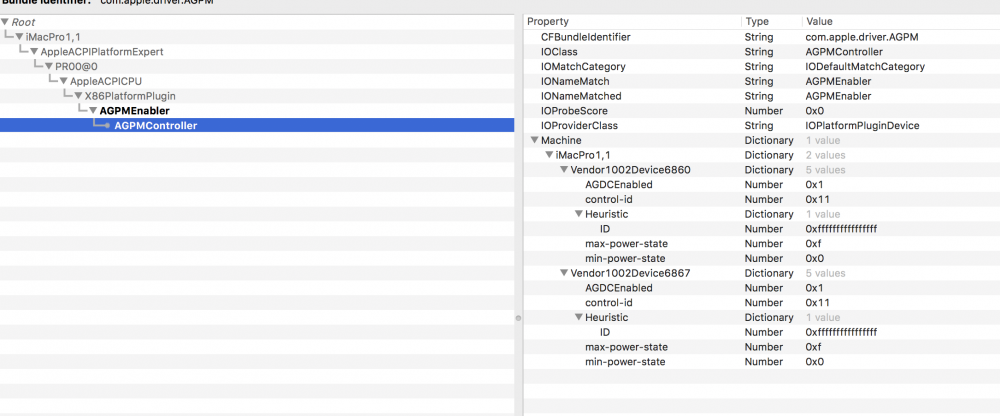The width and height of the screenshot is (1000, 416).
Task: Select max-power-state under Vendor1002Device6860
Action: click(762, 244)
